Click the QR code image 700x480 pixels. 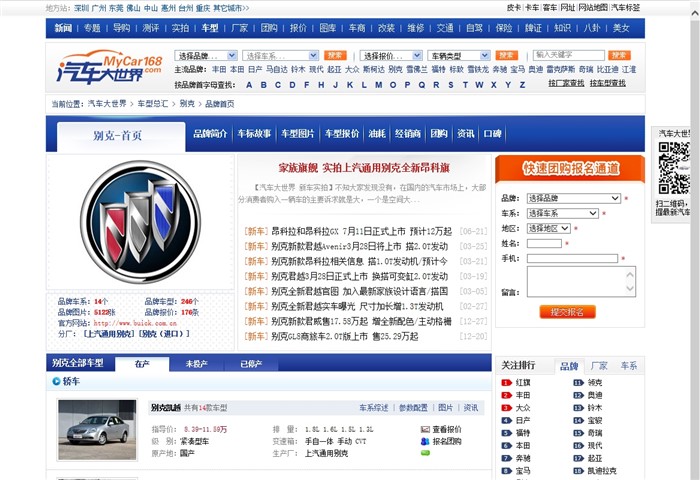[674, 168]
